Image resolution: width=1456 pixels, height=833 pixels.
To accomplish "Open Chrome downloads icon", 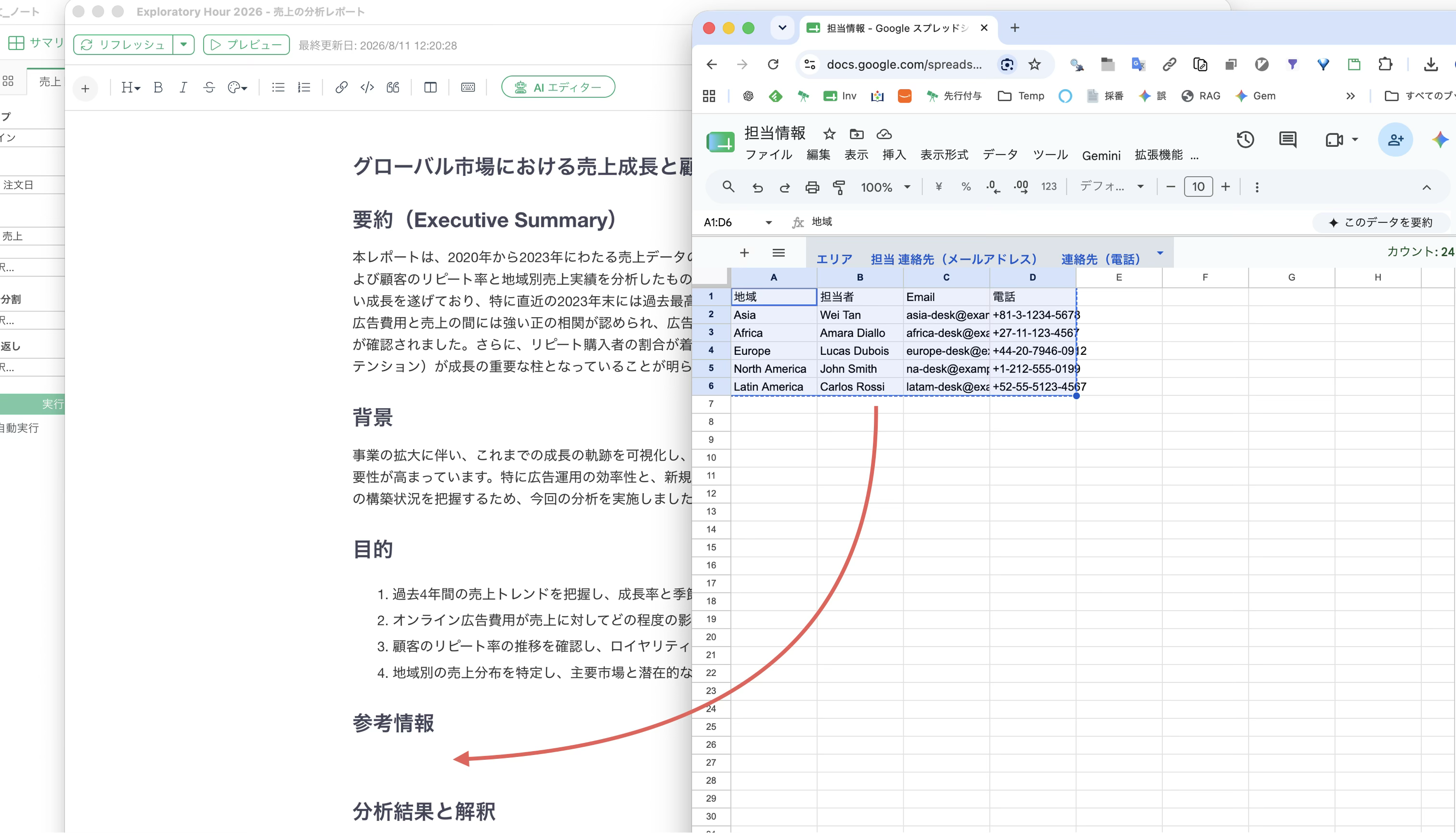I will point(1431,64).
